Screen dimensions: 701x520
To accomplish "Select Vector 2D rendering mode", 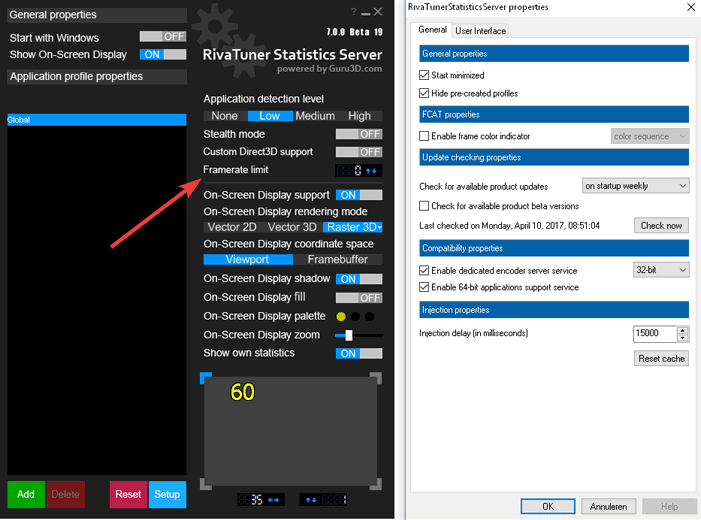I will (x=232, y=228).
